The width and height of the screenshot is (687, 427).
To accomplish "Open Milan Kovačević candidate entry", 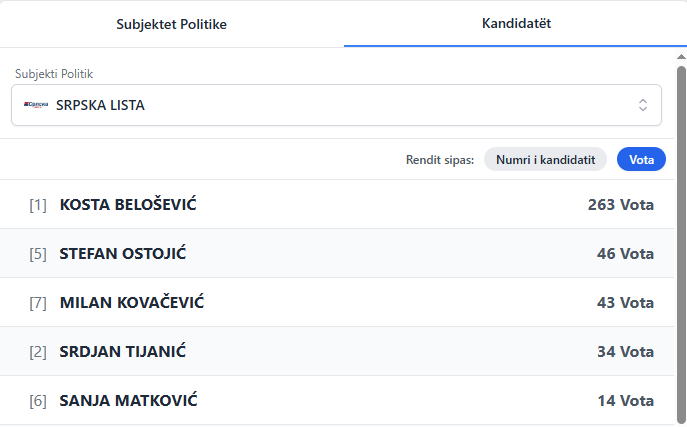I will (x=133, y=303).
